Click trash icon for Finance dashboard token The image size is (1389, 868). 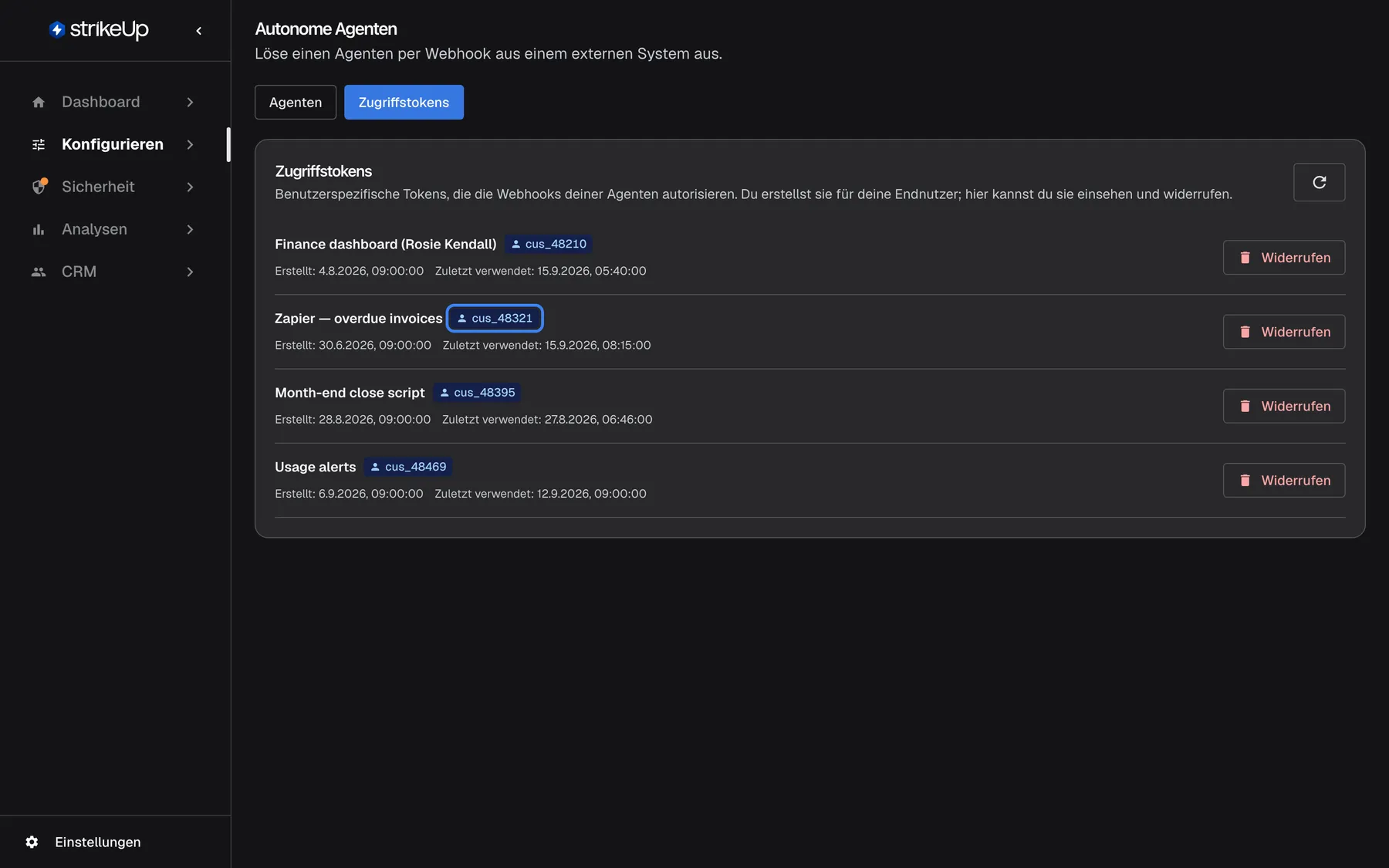[x=1245, y=258]
